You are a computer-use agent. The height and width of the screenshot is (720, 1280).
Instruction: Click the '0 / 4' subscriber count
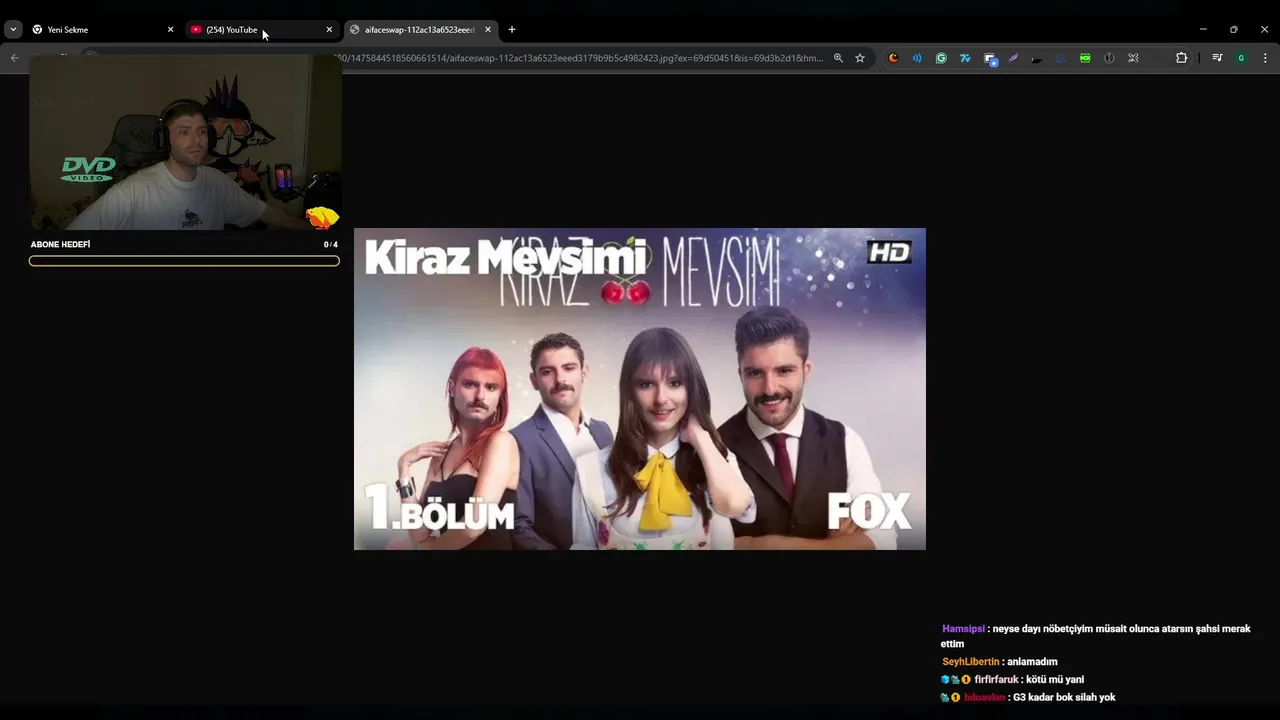[x=331, y=245]
